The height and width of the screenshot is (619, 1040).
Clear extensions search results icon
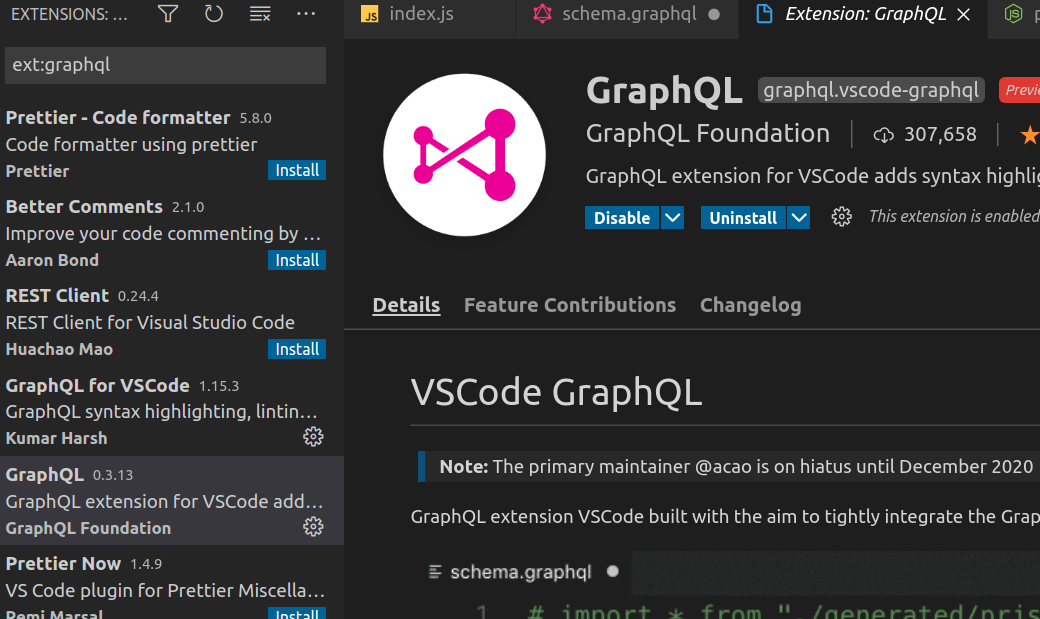coord(259,13)
